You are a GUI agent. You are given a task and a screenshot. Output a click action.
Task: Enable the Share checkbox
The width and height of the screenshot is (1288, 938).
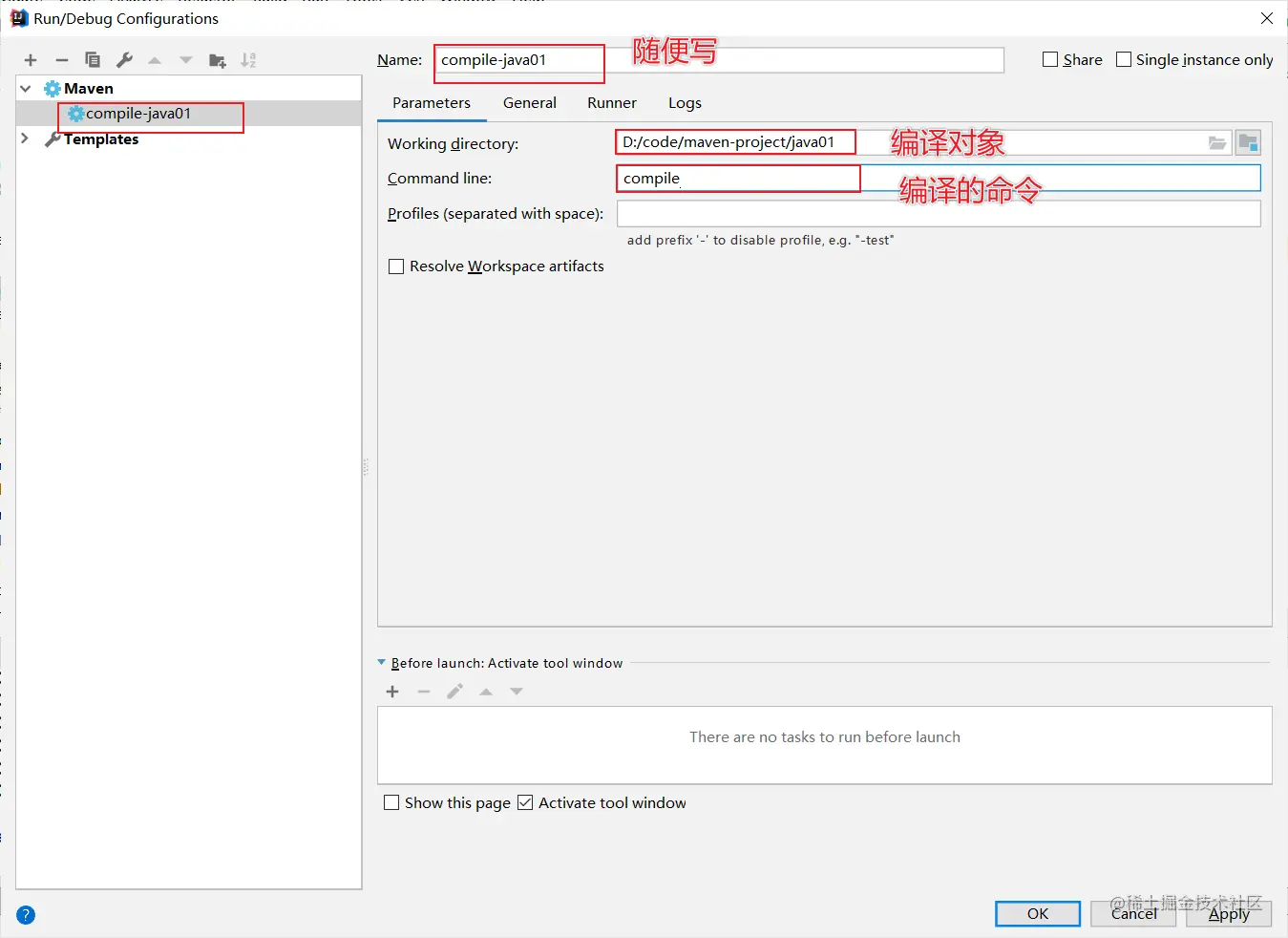click(x=1050, y=59)
